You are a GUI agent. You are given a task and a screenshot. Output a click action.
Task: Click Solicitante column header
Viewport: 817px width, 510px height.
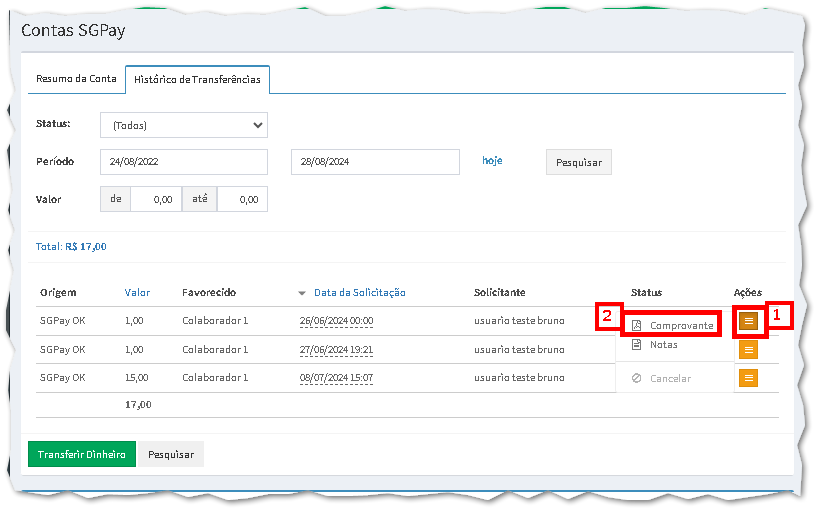499,293
